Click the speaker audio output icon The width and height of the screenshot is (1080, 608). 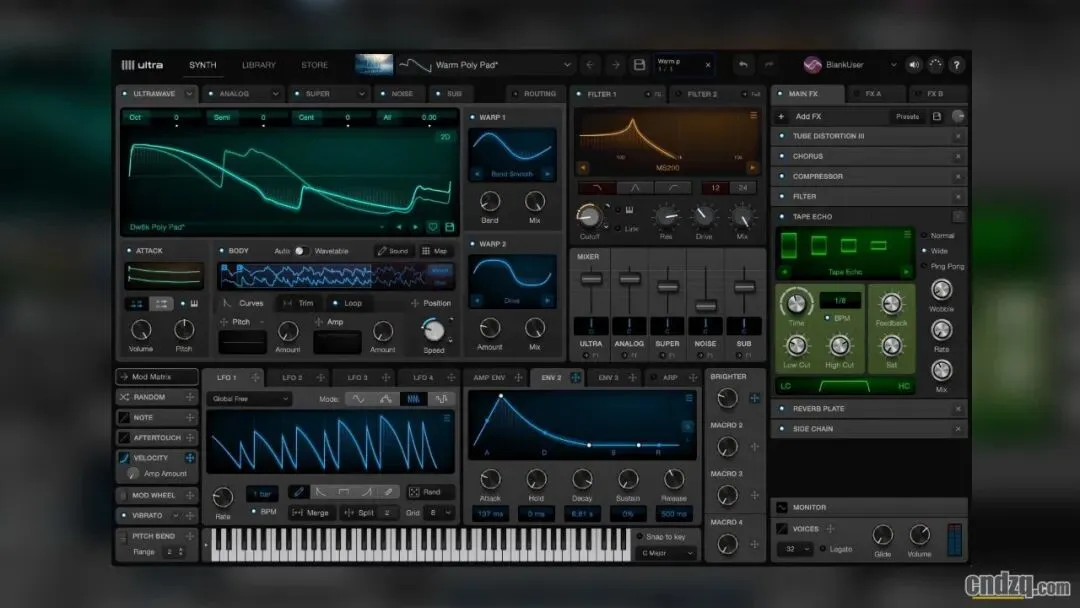click(914, 65)
